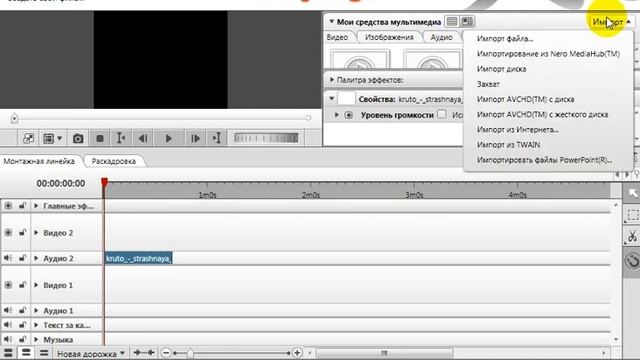The height and width of the screenshot is (360, 640).
Task: Choose Импорт из Интернета... item
Action: point(518,130)
